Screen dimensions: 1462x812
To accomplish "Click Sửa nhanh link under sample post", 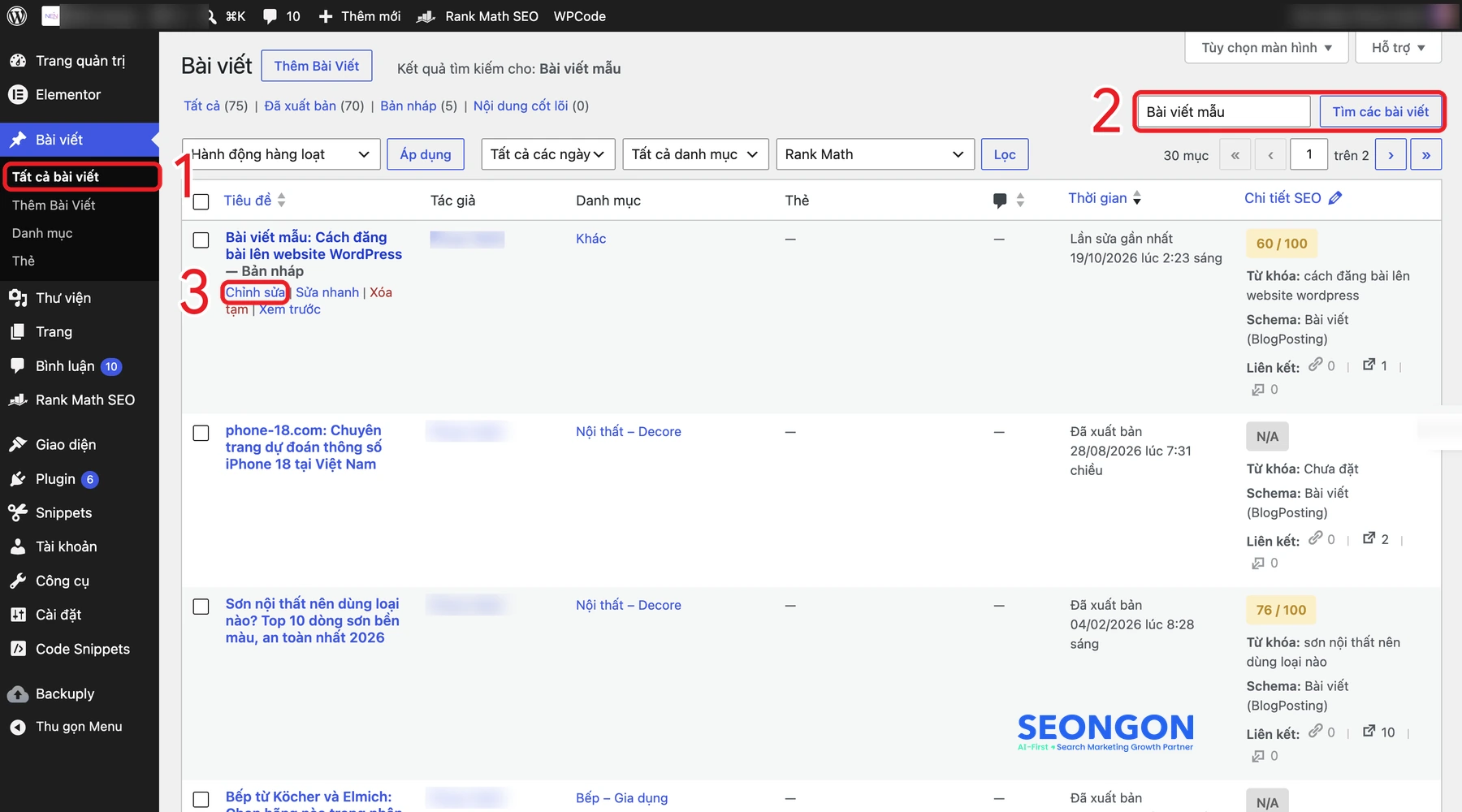I will [327, 292].
